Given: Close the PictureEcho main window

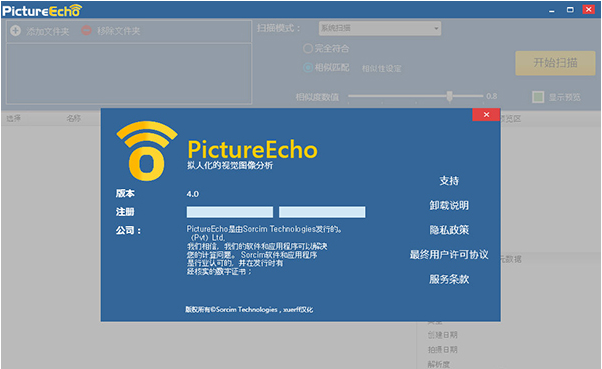Looking at the screenshot, I should coord(588,10).
